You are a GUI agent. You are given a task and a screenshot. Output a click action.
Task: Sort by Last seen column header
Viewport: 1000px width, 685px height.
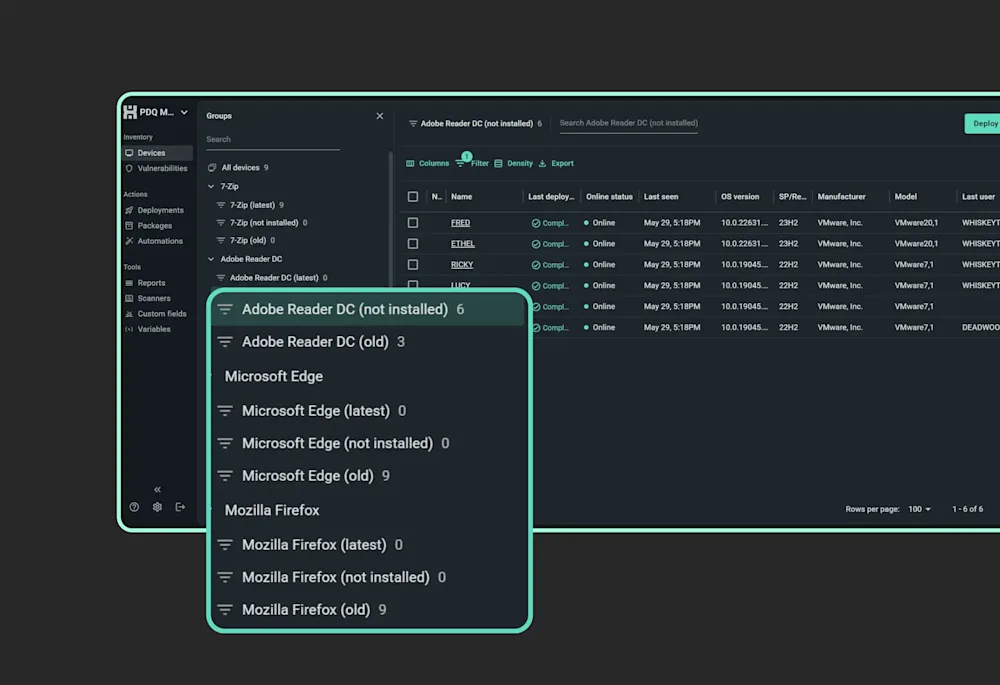pos(661,197)
